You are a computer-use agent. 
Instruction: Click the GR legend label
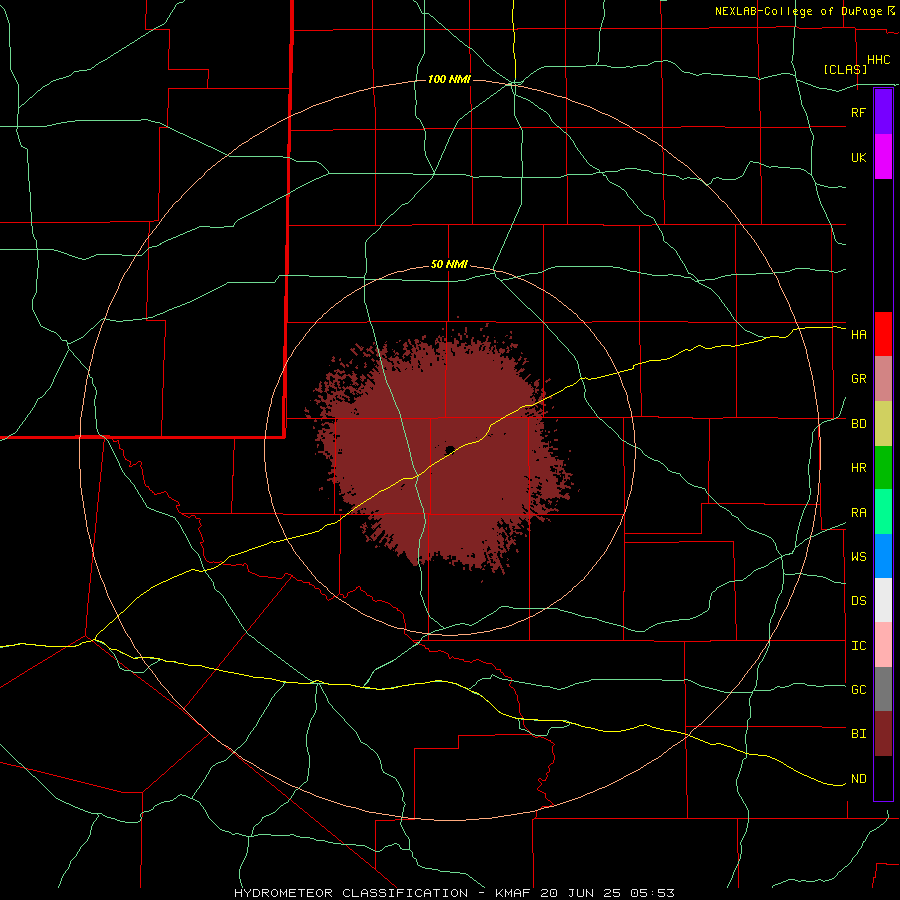[x=858, y=379]
